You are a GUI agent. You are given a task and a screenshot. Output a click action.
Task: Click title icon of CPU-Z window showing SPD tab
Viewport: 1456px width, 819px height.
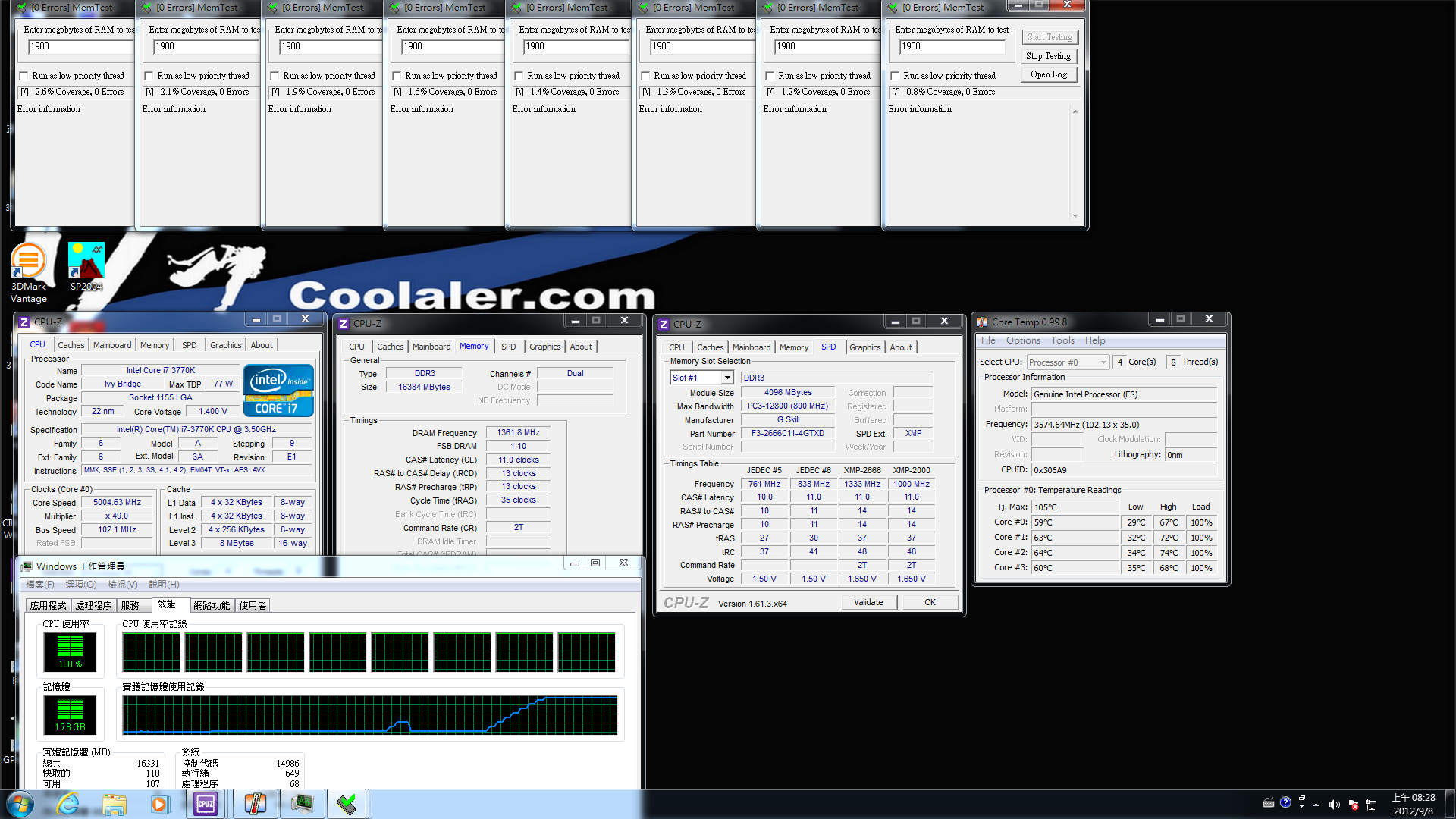point(664,324)
